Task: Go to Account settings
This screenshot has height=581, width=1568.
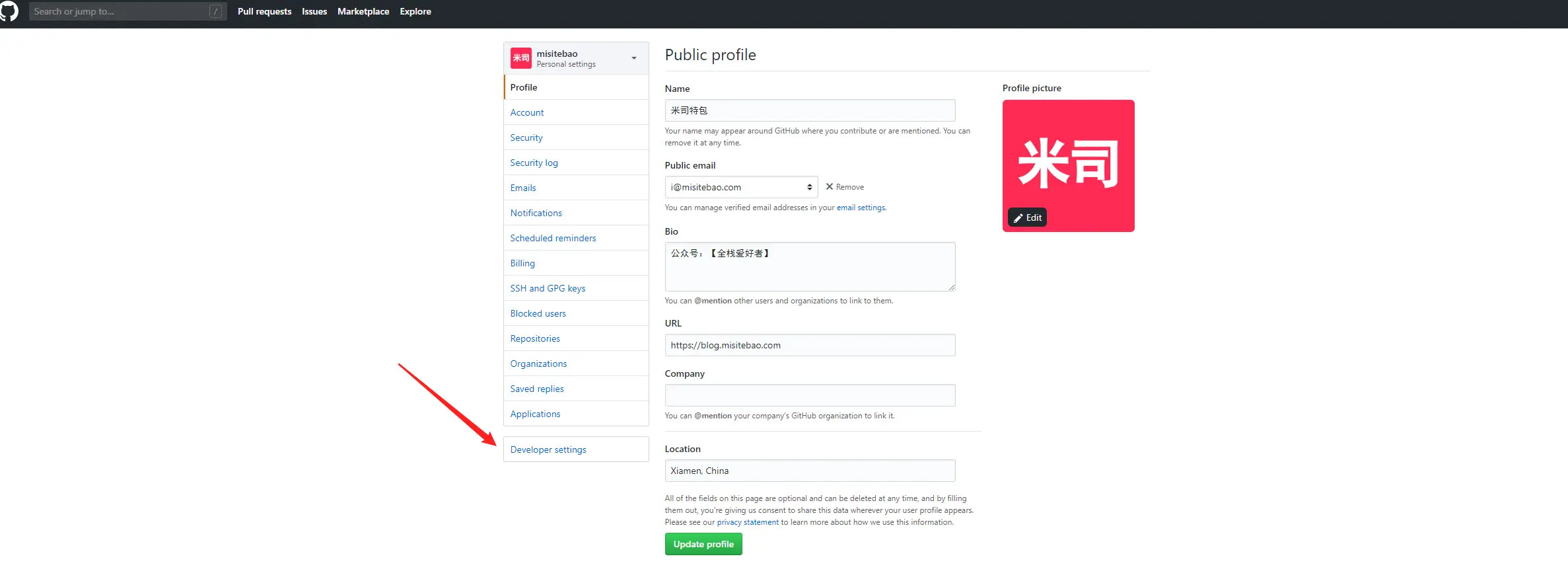Action: (576, 112)
